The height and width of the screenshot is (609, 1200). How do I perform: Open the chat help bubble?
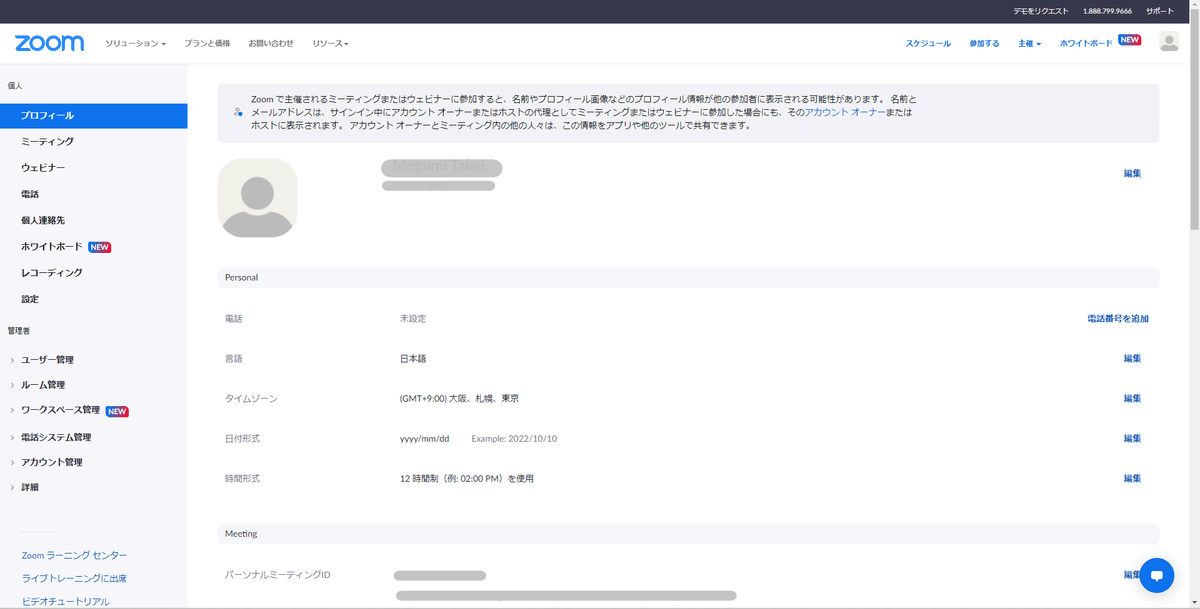pyautogui.click(x=1156, y=575)
